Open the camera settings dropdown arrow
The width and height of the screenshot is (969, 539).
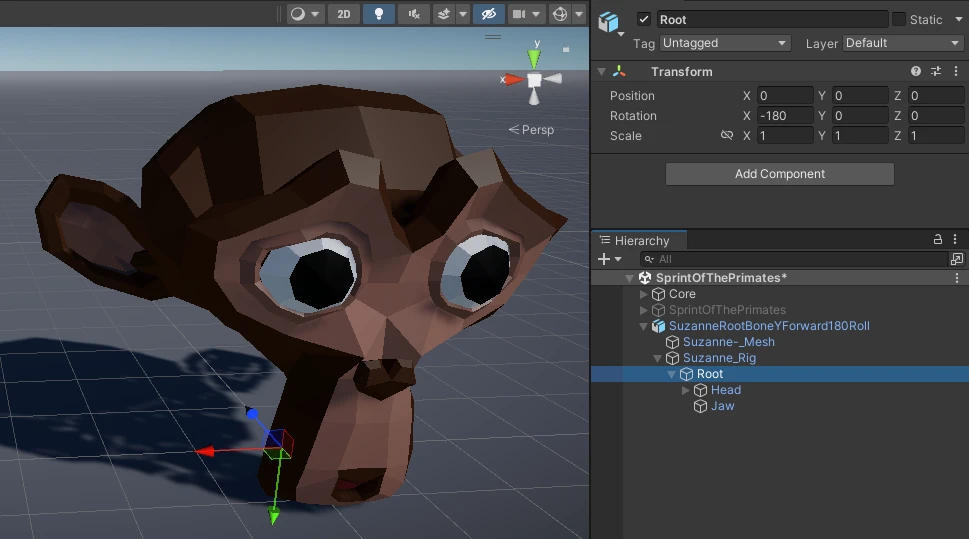pos(536,14)
